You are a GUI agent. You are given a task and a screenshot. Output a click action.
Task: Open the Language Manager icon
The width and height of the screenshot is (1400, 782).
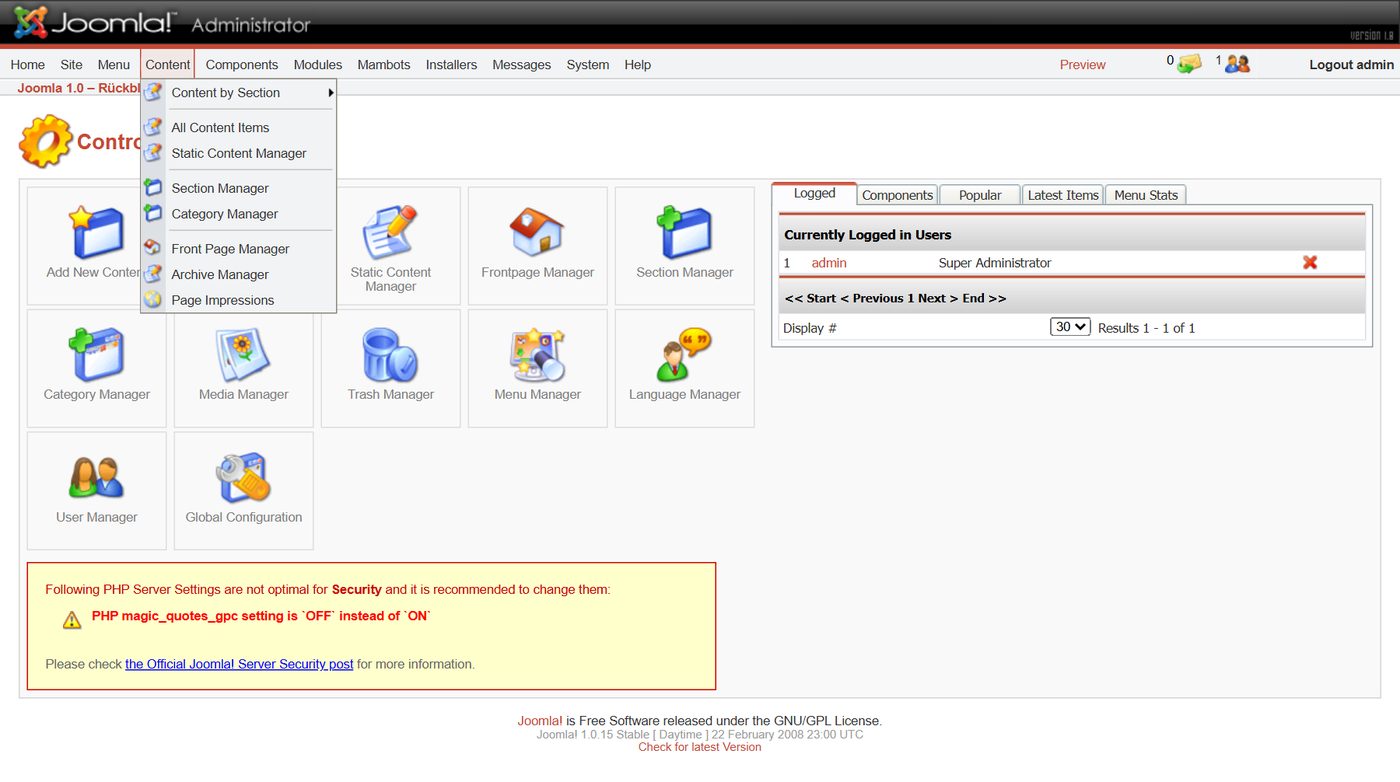point(684,354)
